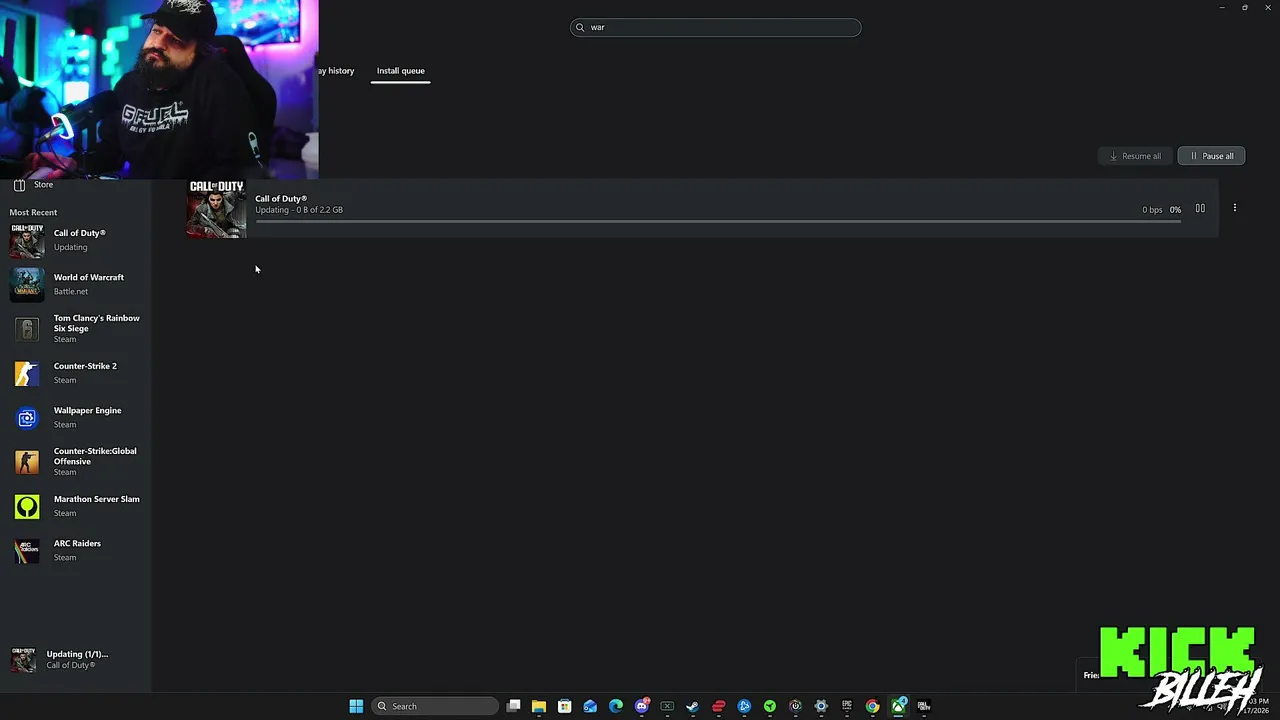Open the Store in sidebar
The width and height of the screenshot is (1280, 720).
tap(34, 185)
